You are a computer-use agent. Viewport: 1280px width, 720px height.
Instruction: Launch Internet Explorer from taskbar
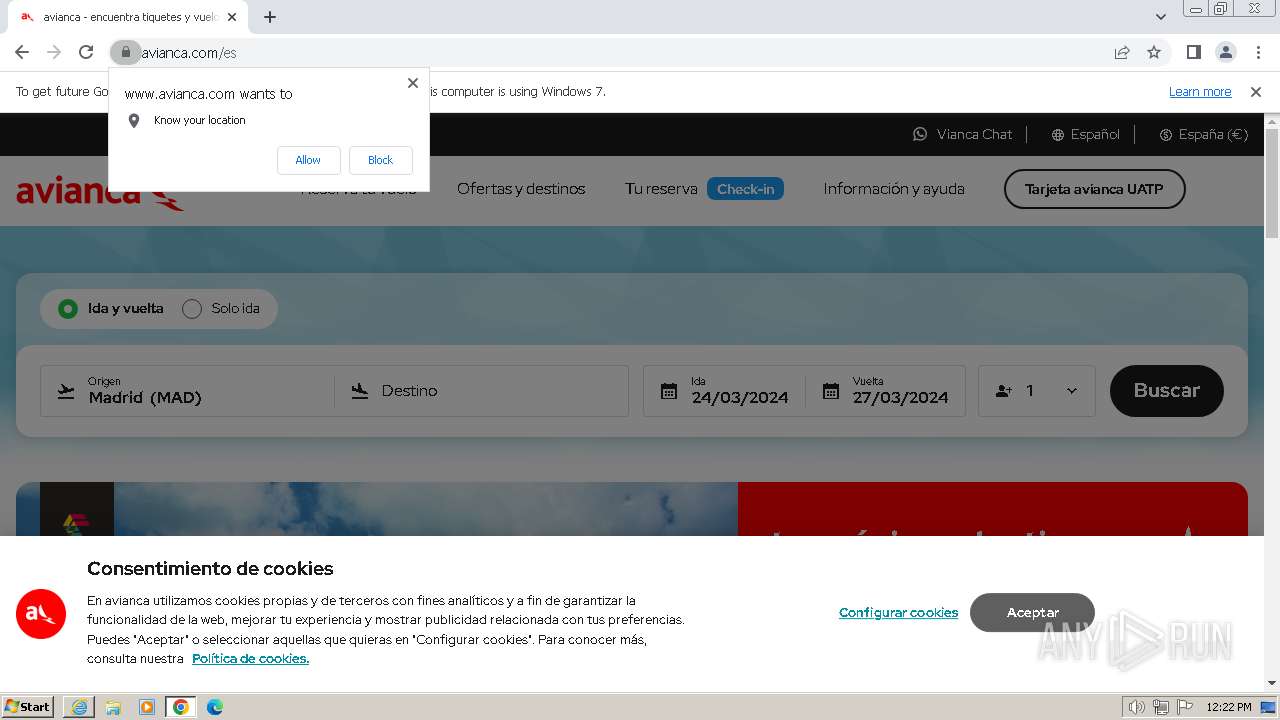tap(79, 707)
